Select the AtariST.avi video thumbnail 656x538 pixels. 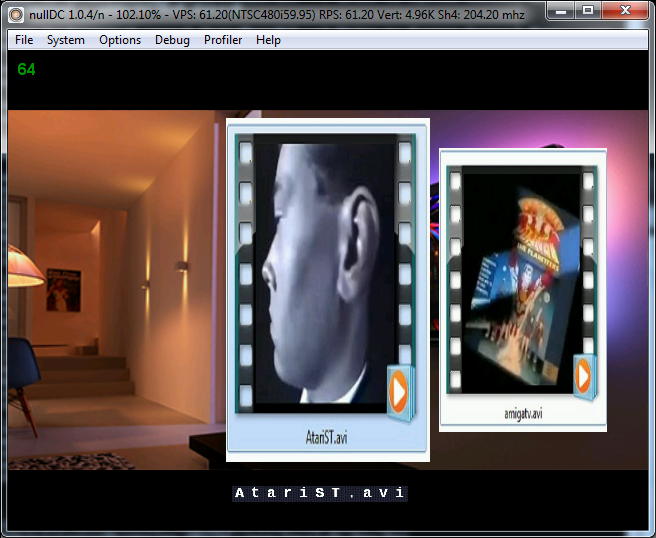(x=328, y=290)
